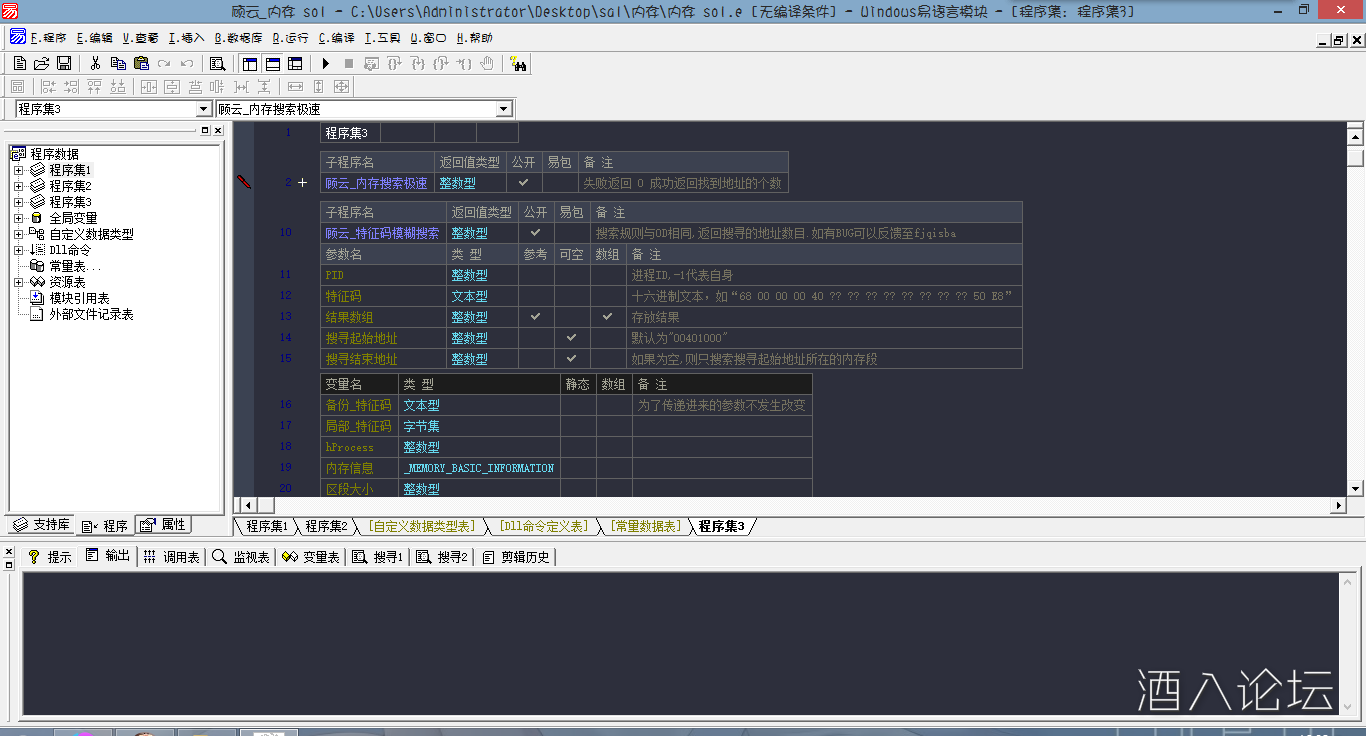Screen dimensions: 1366x736
Task: Click the Paste clipboard icon
Action: 141,64
